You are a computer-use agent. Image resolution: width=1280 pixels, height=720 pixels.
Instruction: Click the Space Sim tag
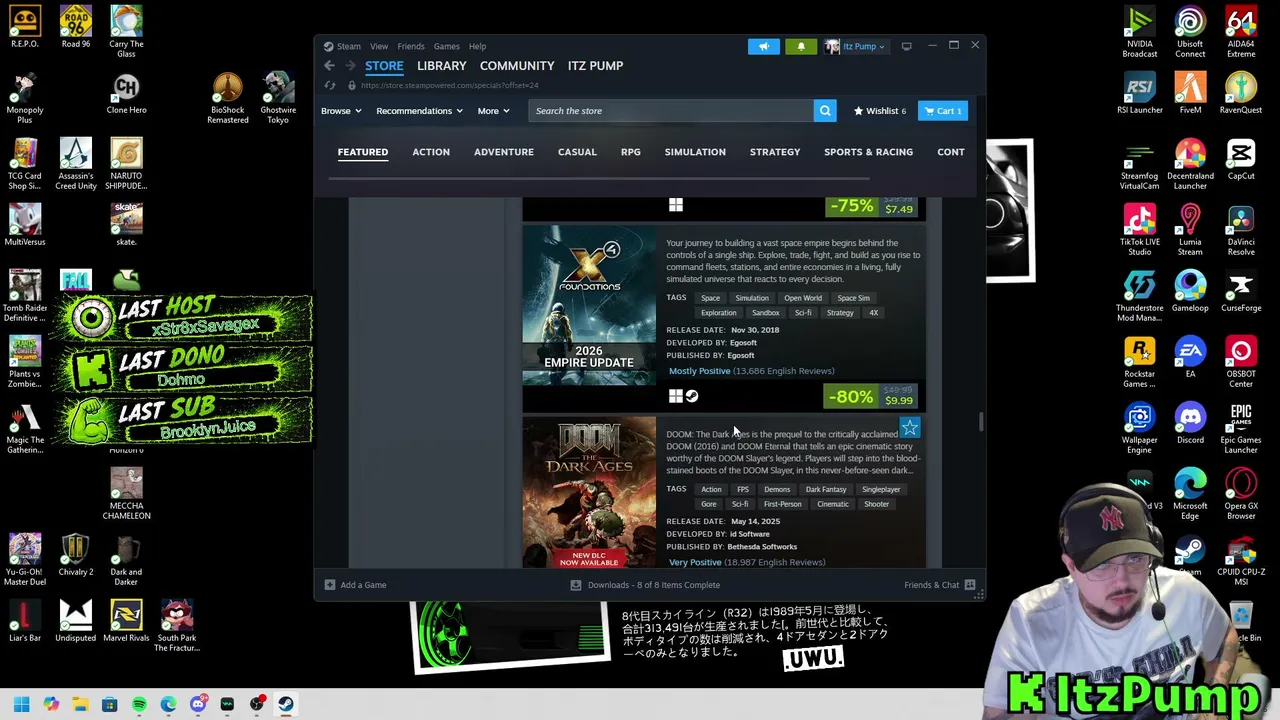(x=853, y=298)
